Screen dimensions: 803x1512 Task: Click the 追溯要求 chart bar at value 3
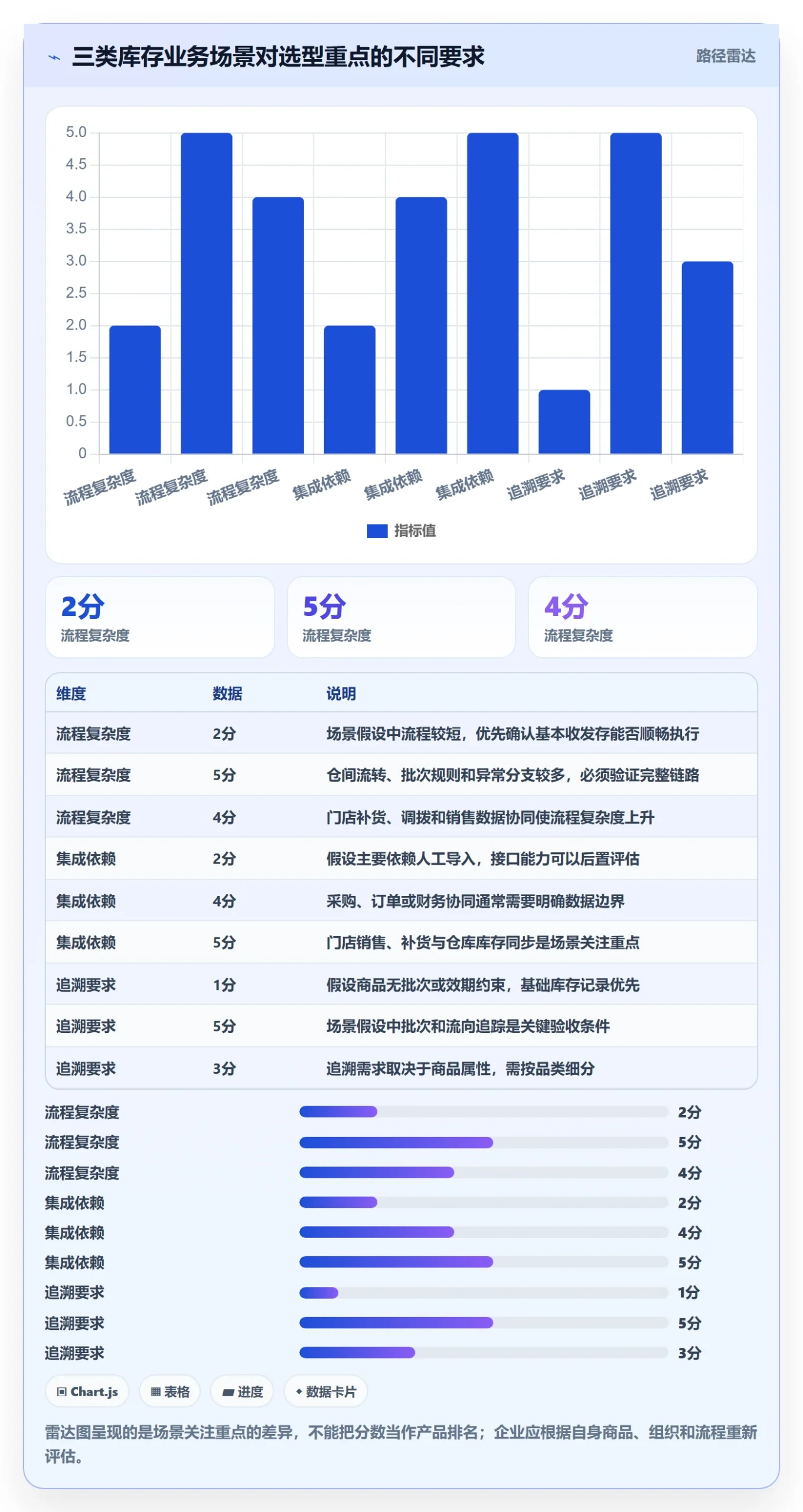pyautogui.click(x=707, y=358)
